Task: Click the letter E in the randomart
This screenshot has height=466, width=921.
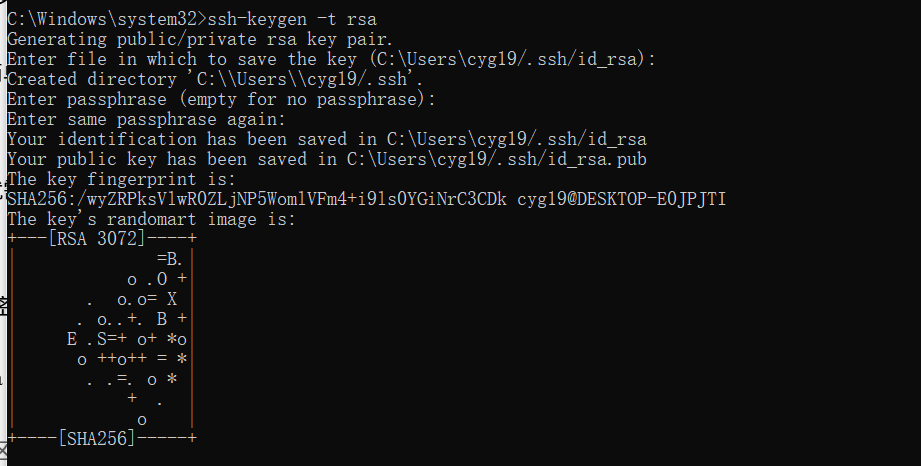Action: coord(72,338)
